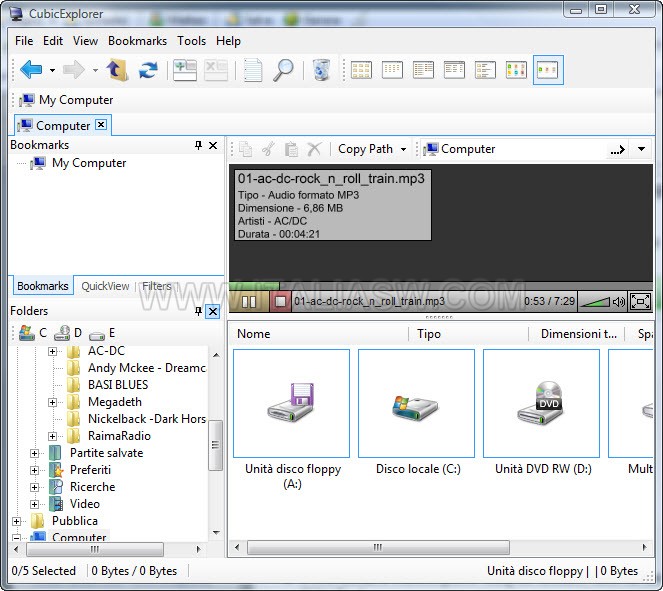Expand the RaimaRadio folder
663x591 pixels.
(x=52, y=436)
